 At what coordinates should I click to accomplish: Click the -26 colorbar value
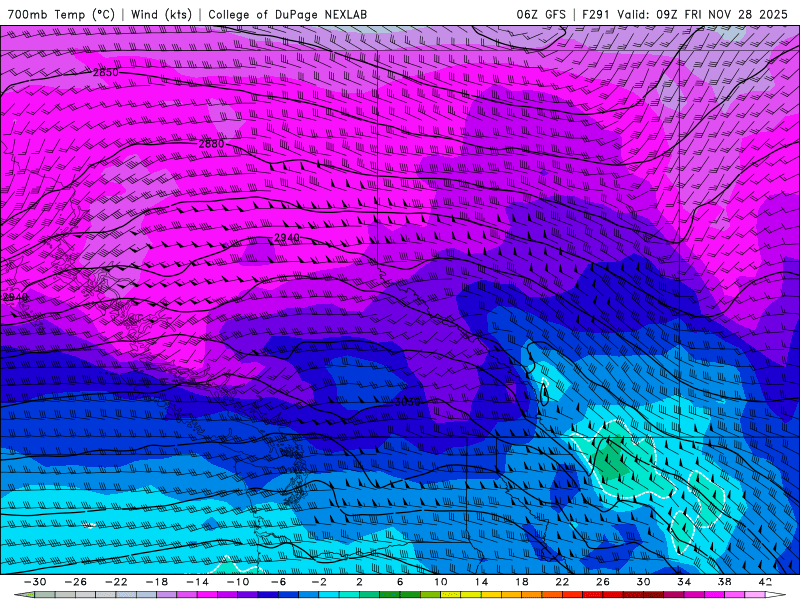click(x=76, y=582)
